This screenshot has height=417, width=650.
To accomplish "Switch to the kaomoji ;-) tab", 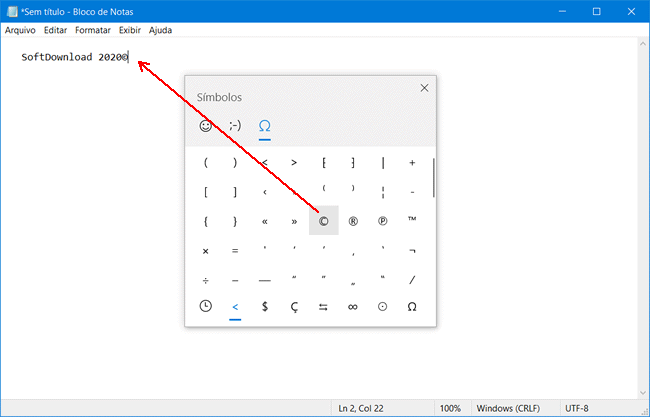I will [x=235, y=126].
